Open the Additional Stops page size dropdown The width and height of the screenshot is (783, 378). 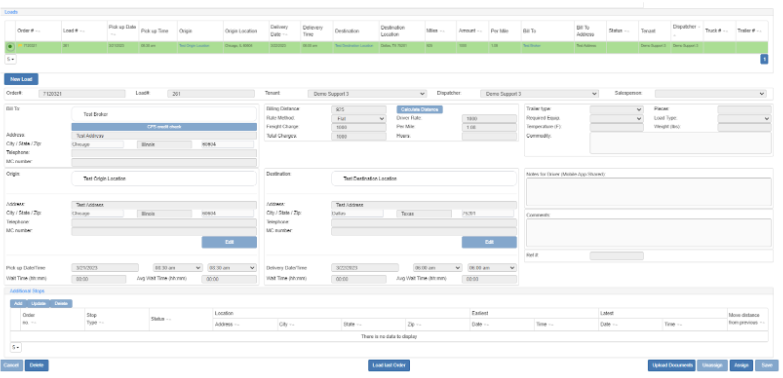click(15, 348)
